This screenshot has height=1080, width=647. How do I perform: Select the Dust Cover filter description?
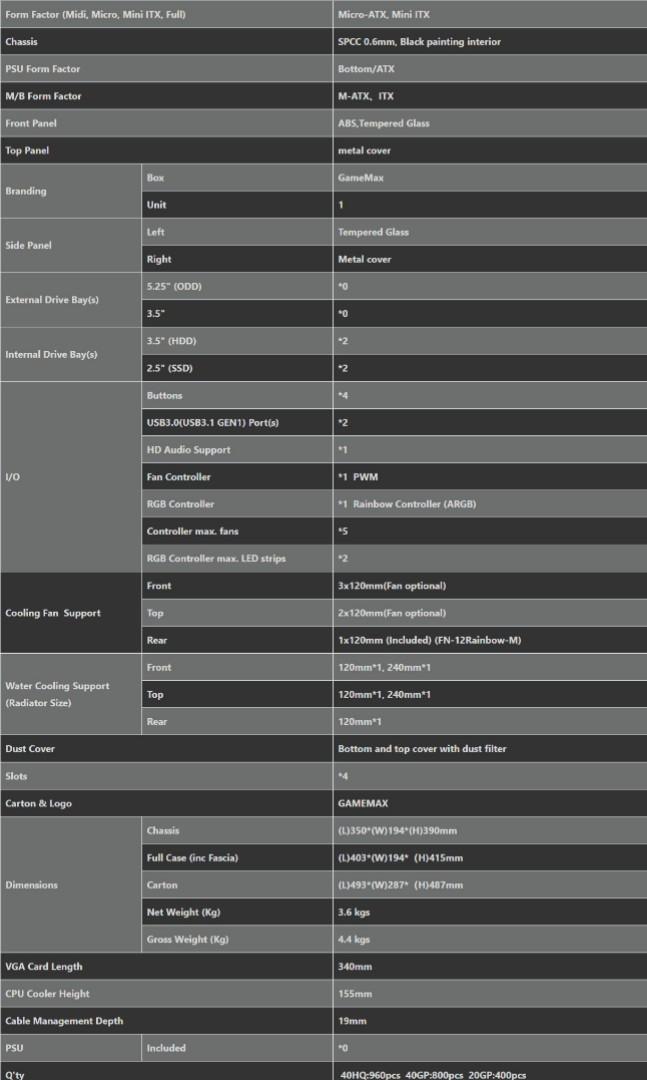pyautogui.click(x=422, y=749)
